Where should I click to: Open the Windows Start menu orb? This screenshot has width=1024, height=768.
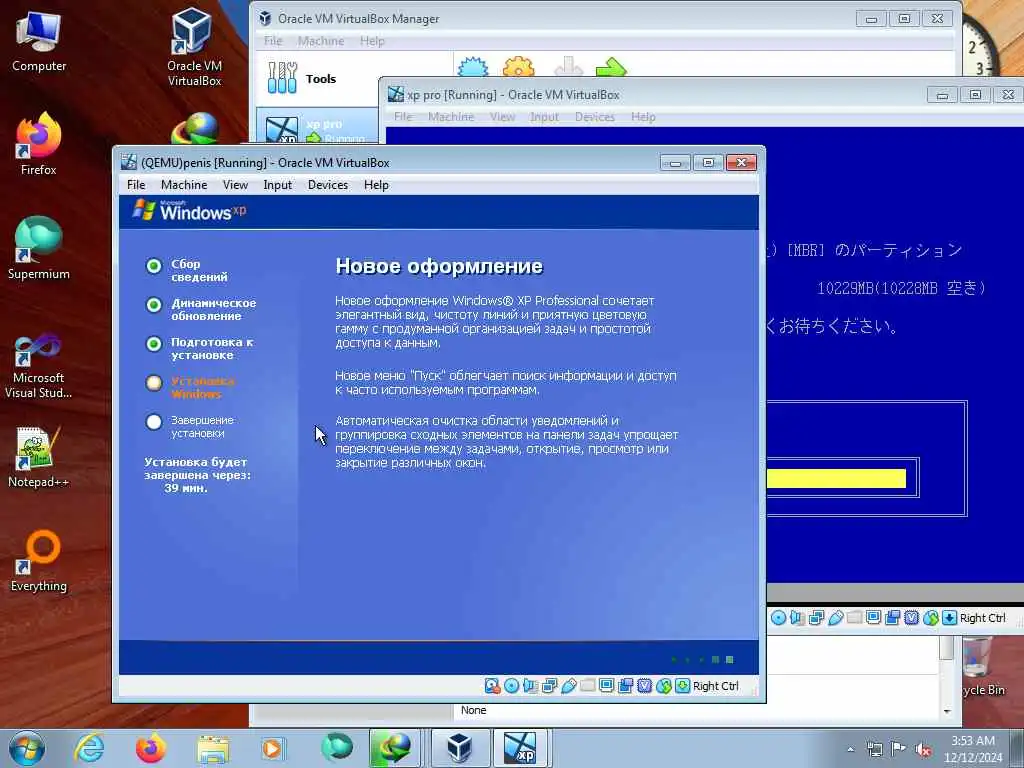pyautogui.click(x=27, y=748)
